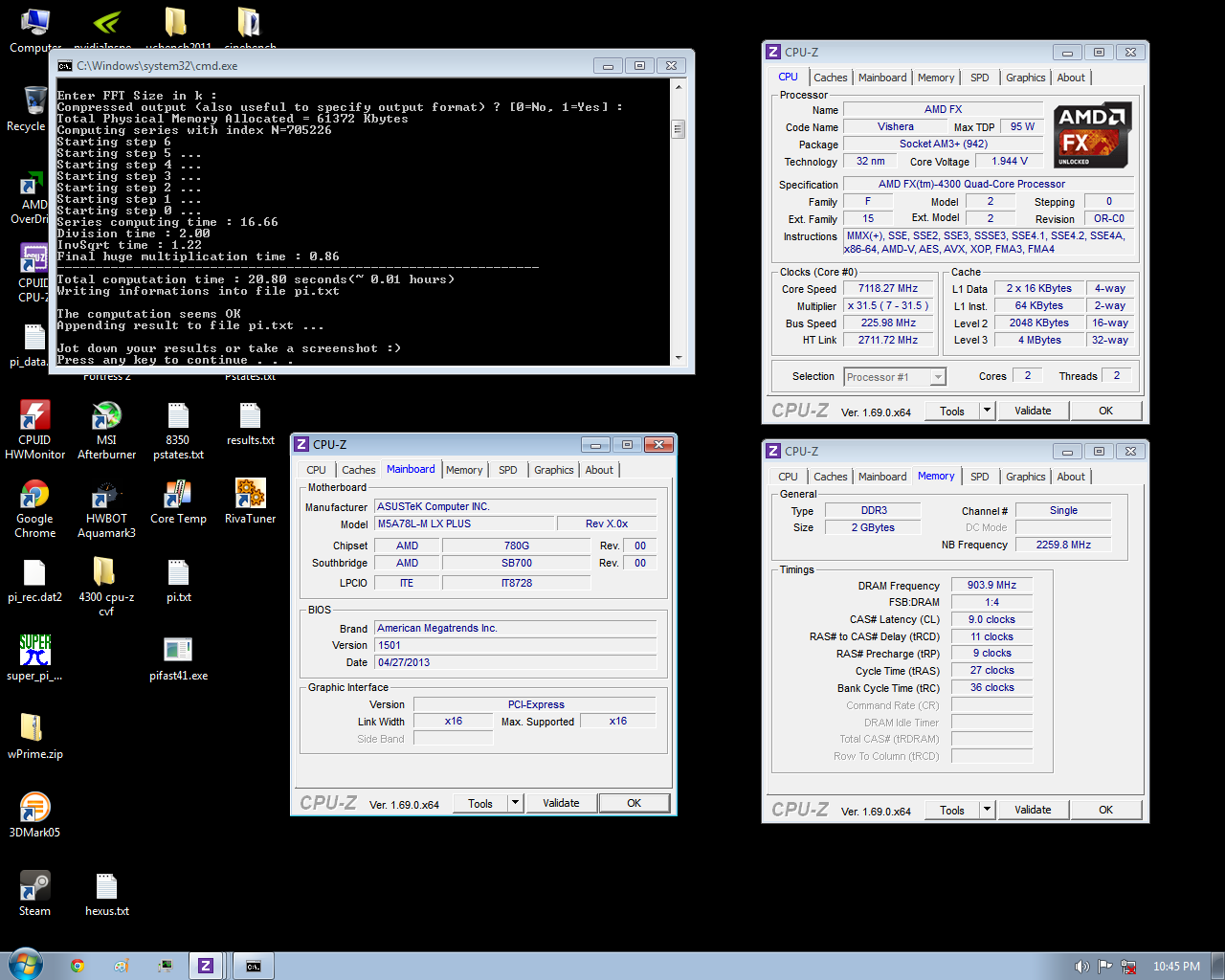
Task: Open the monitor icon on the taskbar
Action: [165, 966]
